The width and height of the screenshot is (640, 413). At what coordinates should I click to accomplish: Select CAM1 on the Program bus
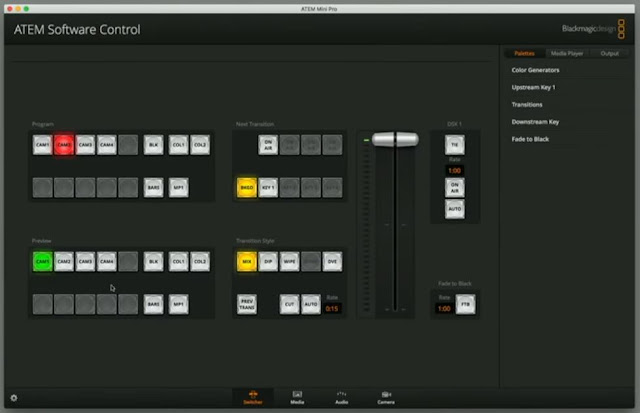point(42,145)
